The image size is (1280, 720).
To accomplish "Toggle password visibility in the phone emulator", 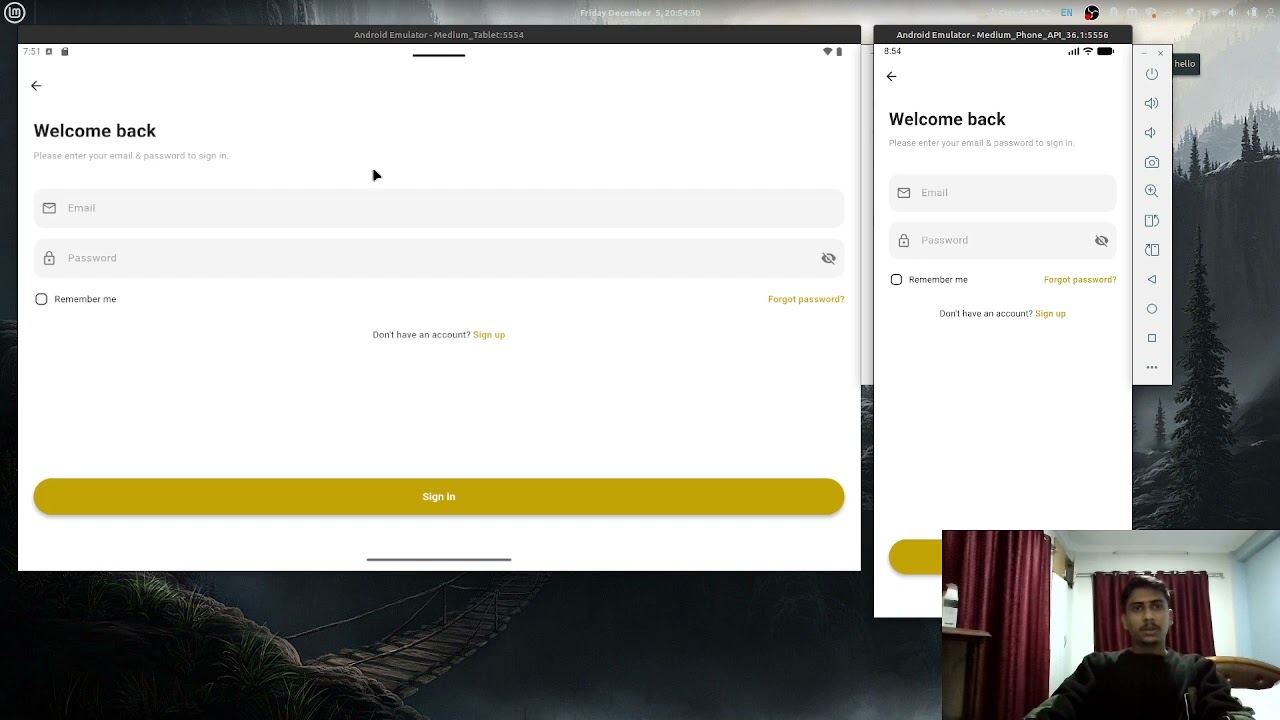I will pos(1101,241).
